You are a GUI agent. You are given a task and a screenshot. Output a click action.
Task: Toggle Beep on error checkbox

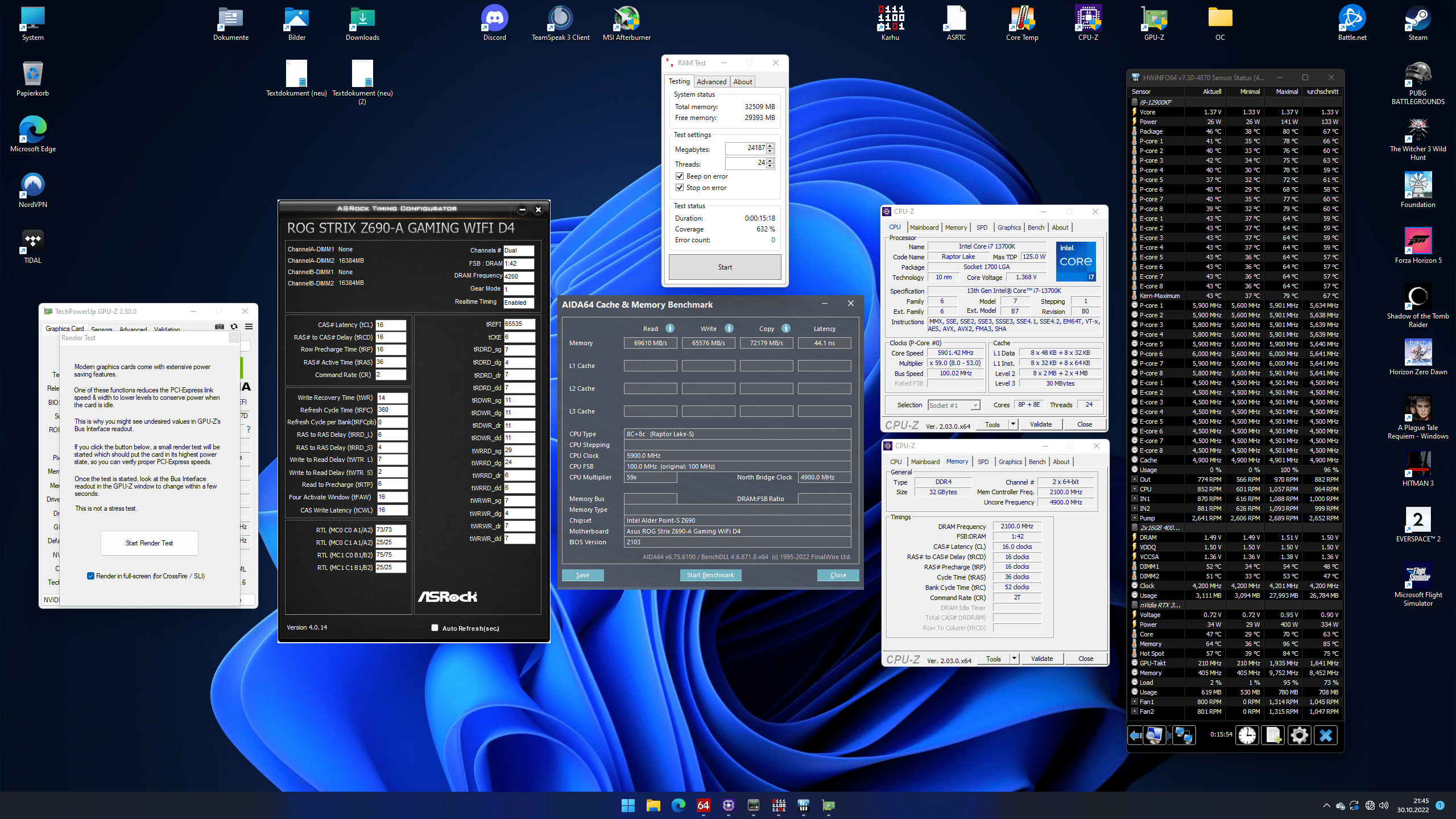tap(680, 176)
